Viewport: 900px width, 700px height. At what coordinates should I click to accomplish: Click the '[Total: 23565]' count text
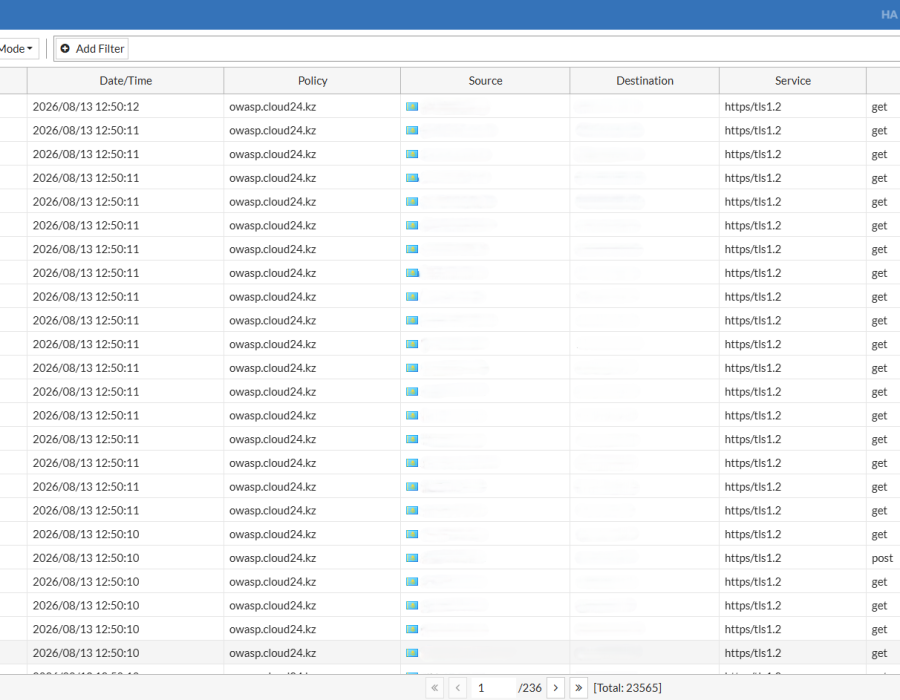pos(627,687)
